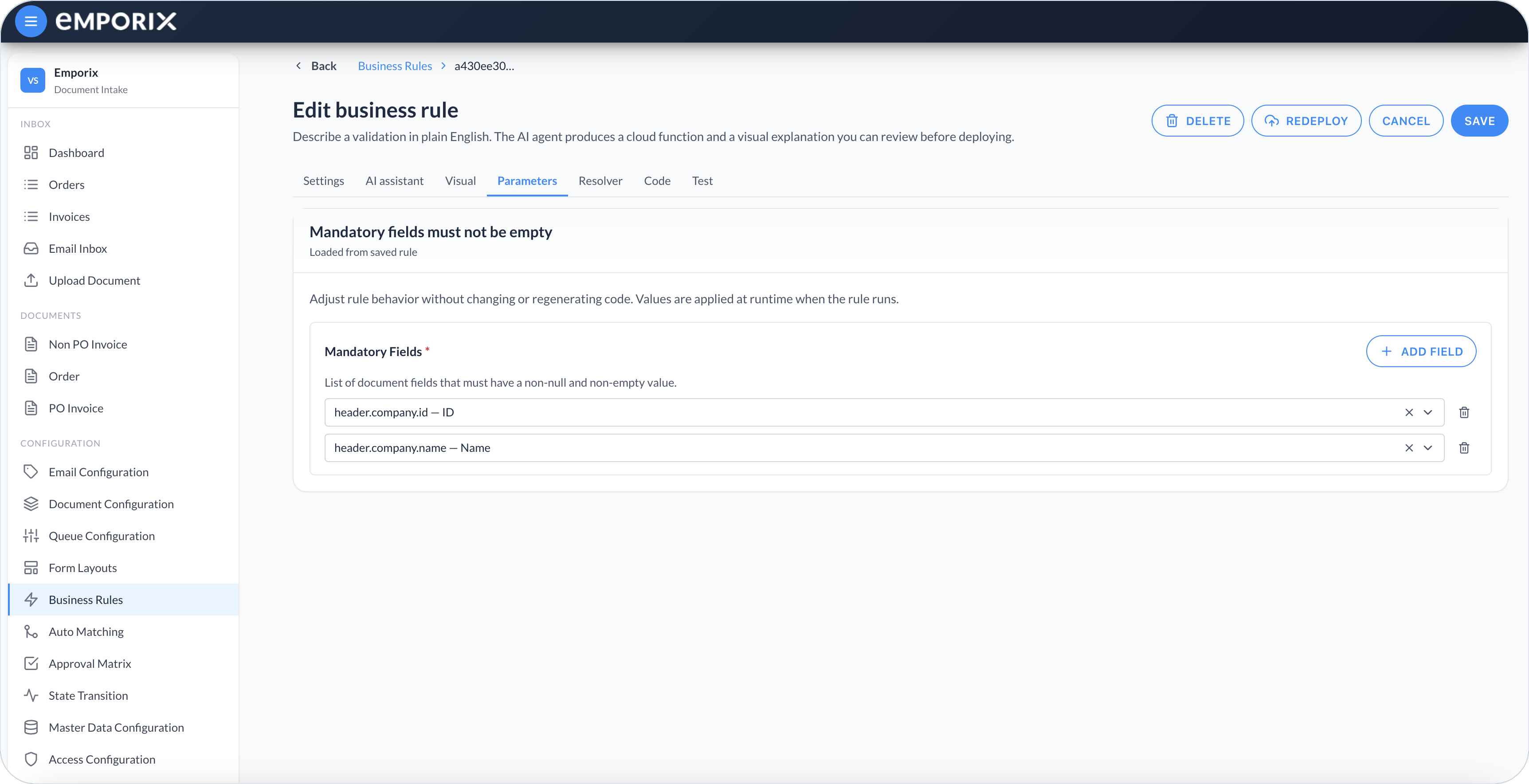Click the State Transition pulse icon

click(31, 695)
